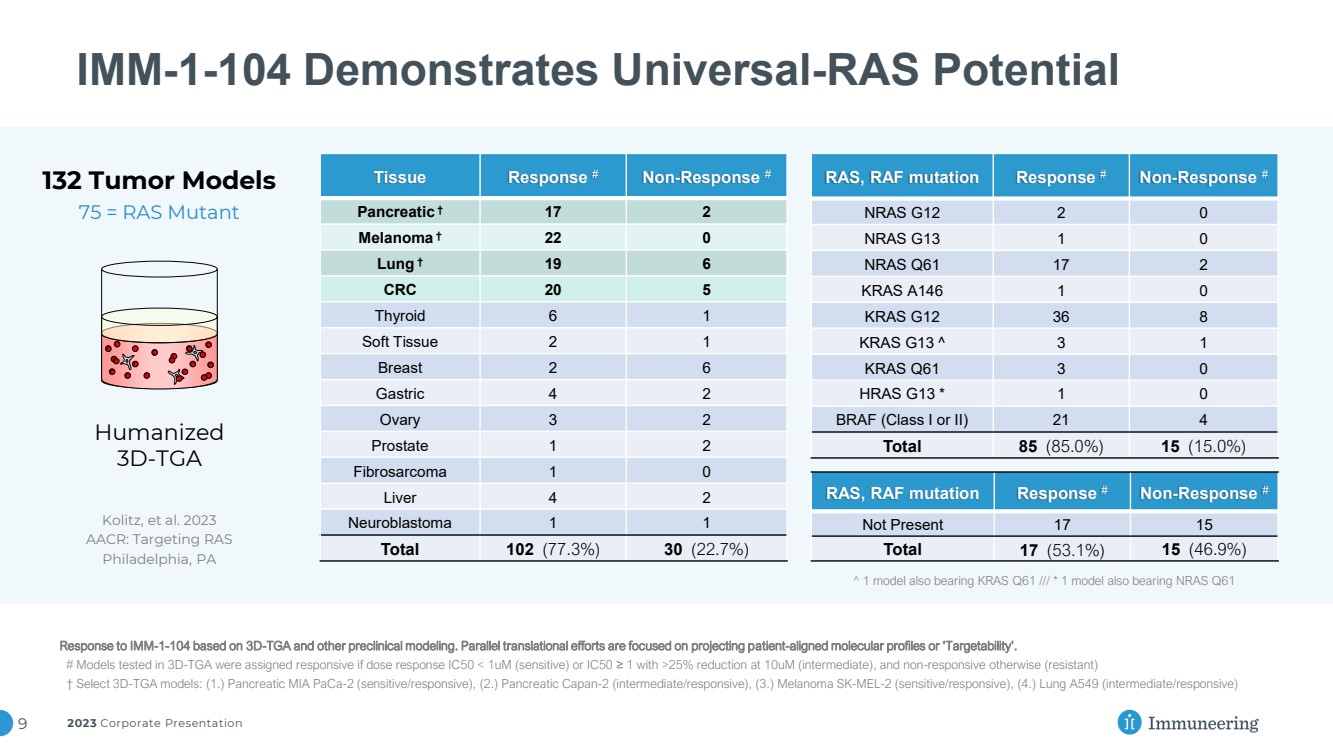1333x749 pixels.
Task: Click the Kolitz, et al. 2023 citation
Action: tap(159, 520)
